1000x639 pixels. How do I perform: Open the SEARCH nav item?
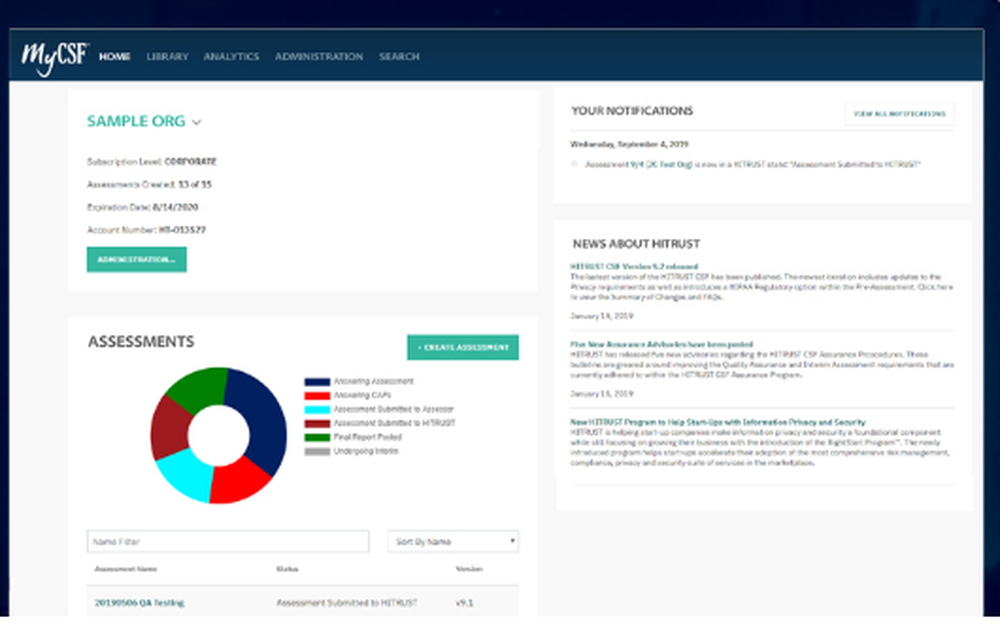point(399,57)
